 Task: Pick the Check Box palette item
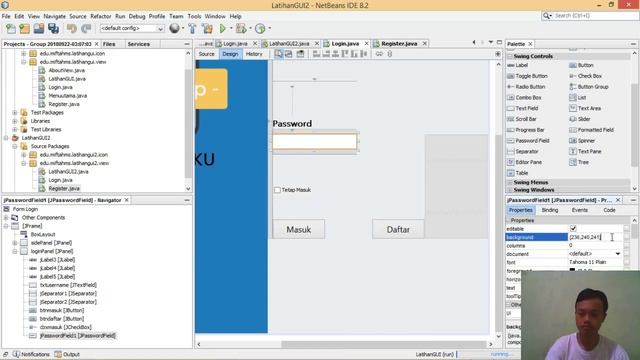click(x=586, y=76)
